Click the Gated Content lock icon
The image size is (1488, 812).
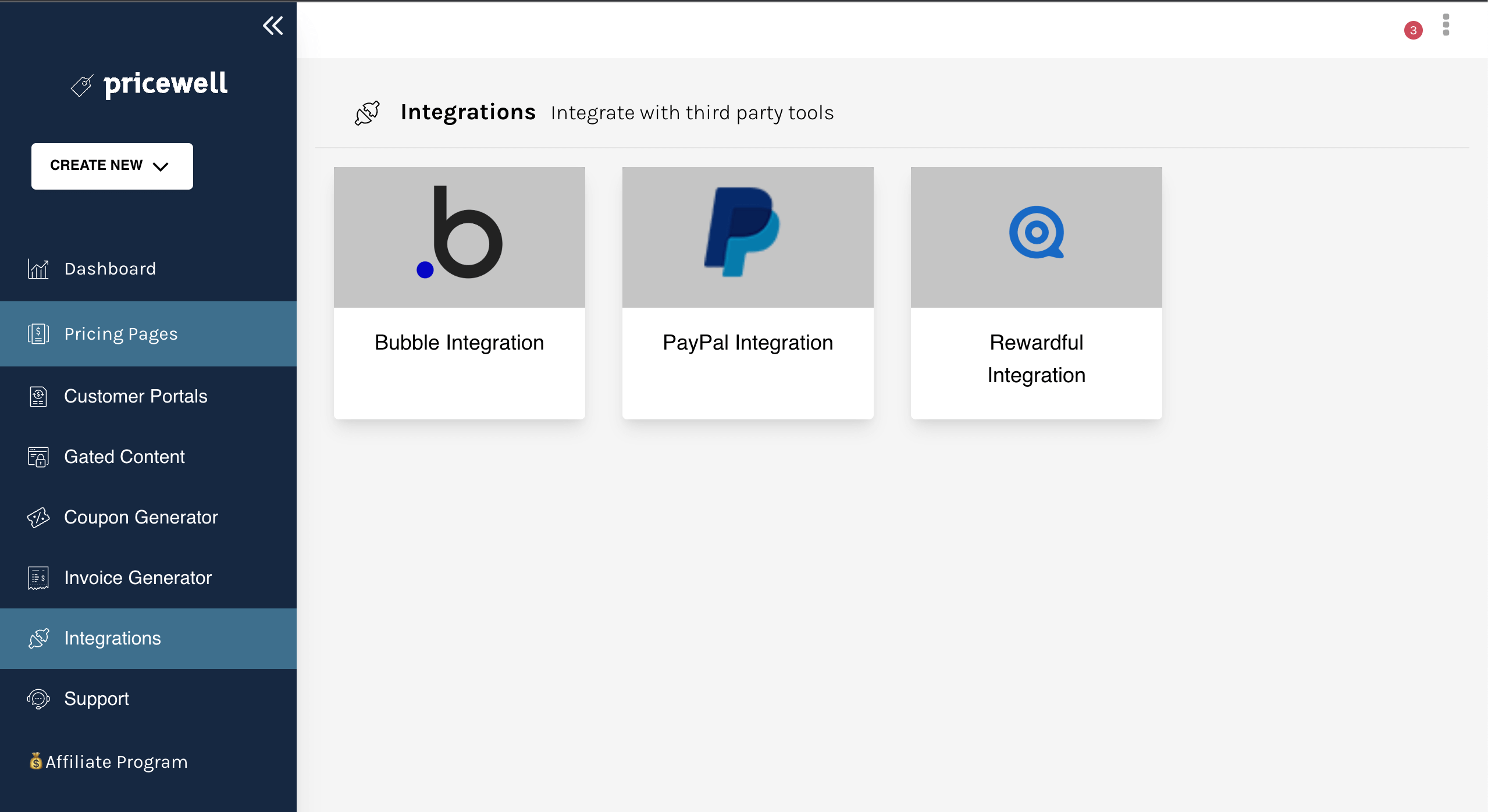pos(38,457)
